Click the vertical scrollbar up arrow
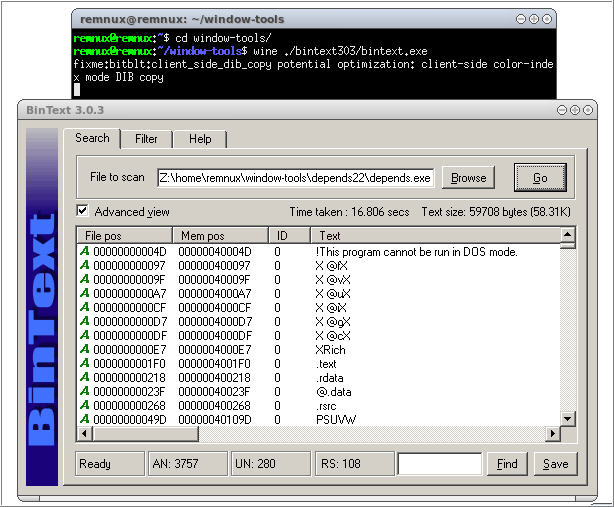Screen dimensions: 614x507 tap(567, 235)
